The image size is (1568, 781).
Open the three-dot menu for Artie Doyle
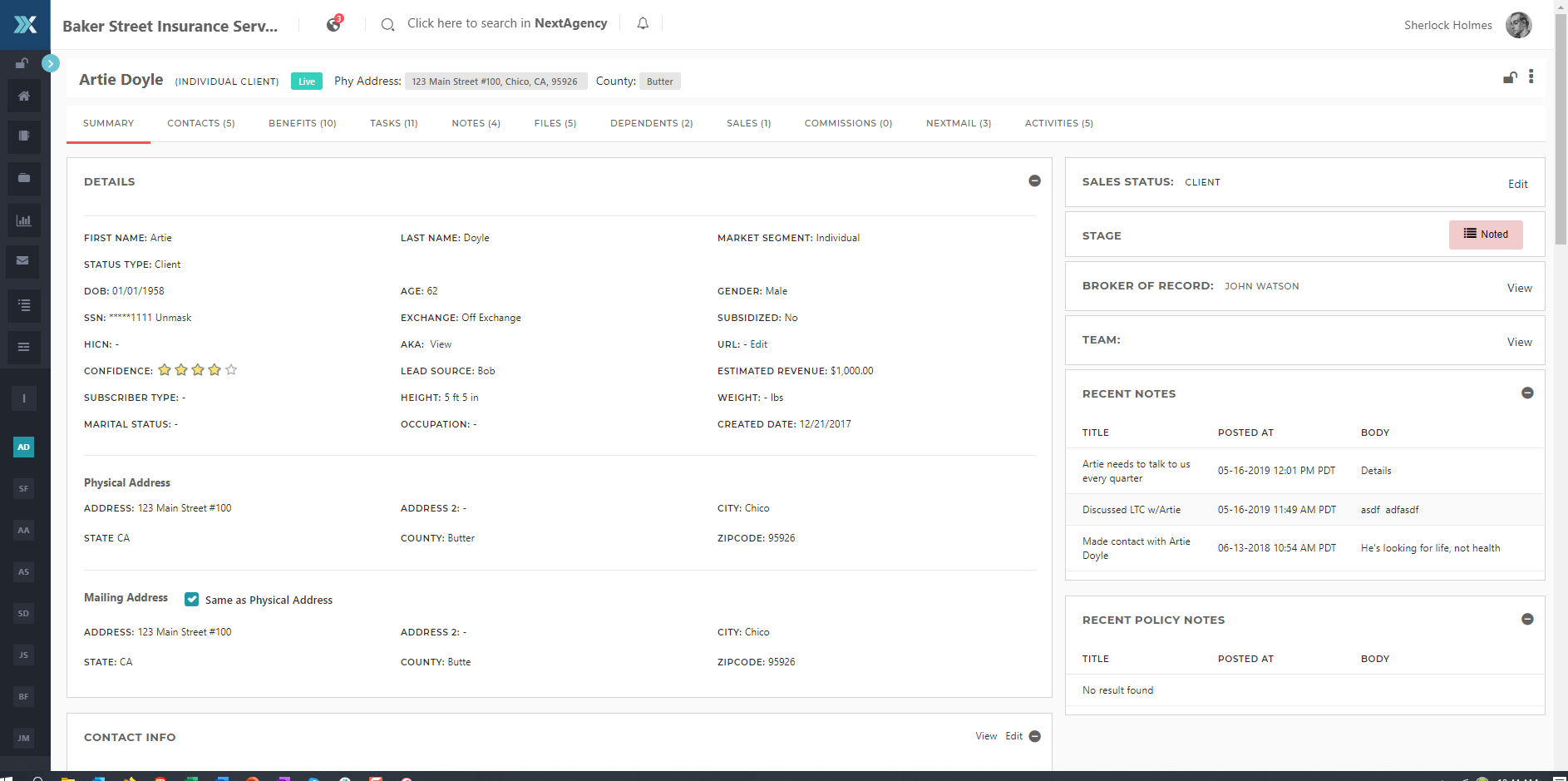click(1531, 77)
